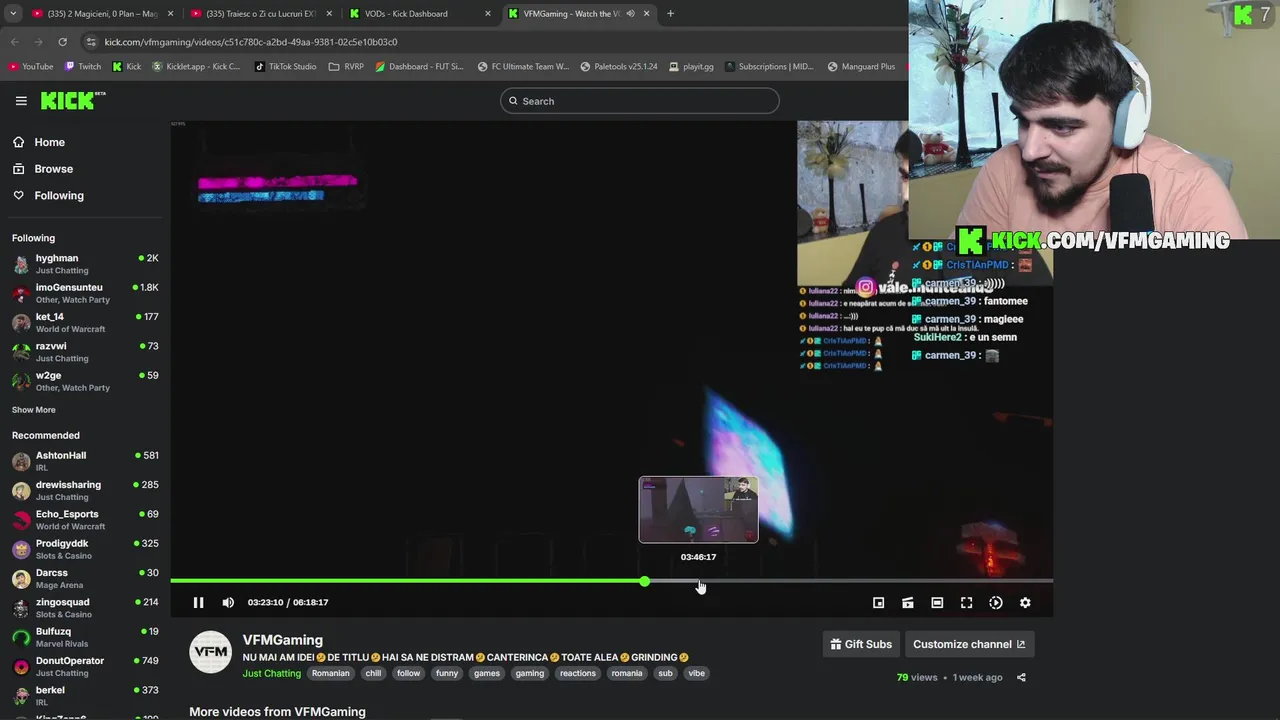The image size is (1280, 720).
Task: Click the video progress bar handle
Action: (645, 581)
